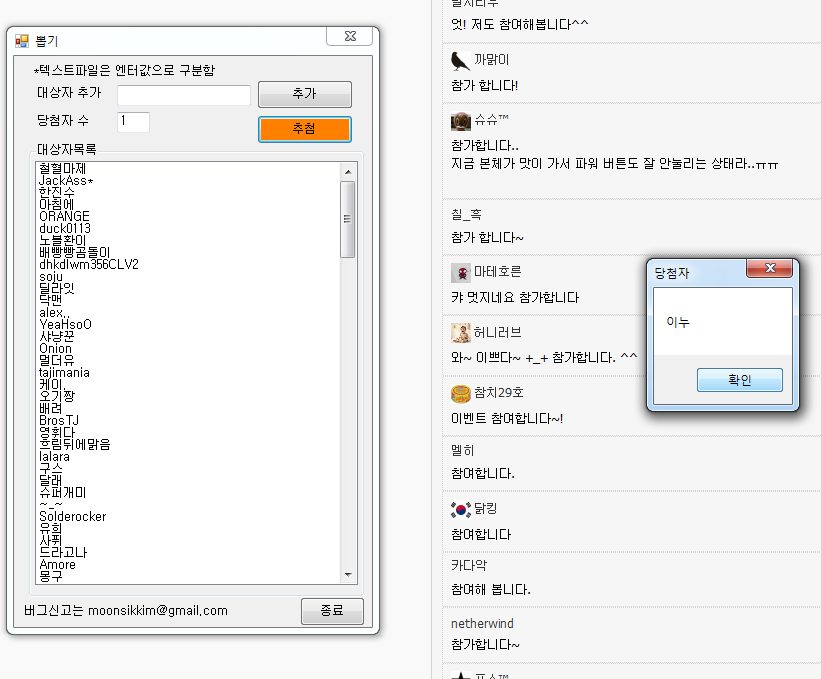Click the 대상자 추가 text field
The image size is (821, 679).
click(x=184, y=95)
